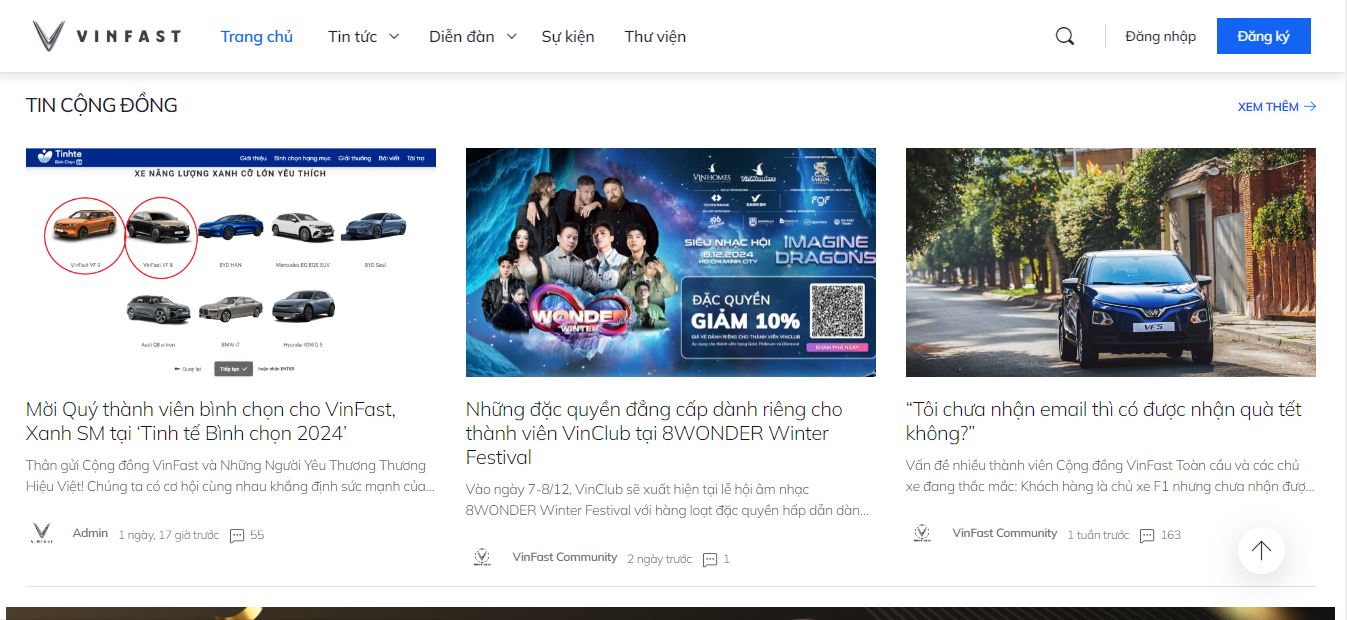Open the search magnifier icon
The width and height of the screenshot is (1347, 620).
pos(1065,36)
